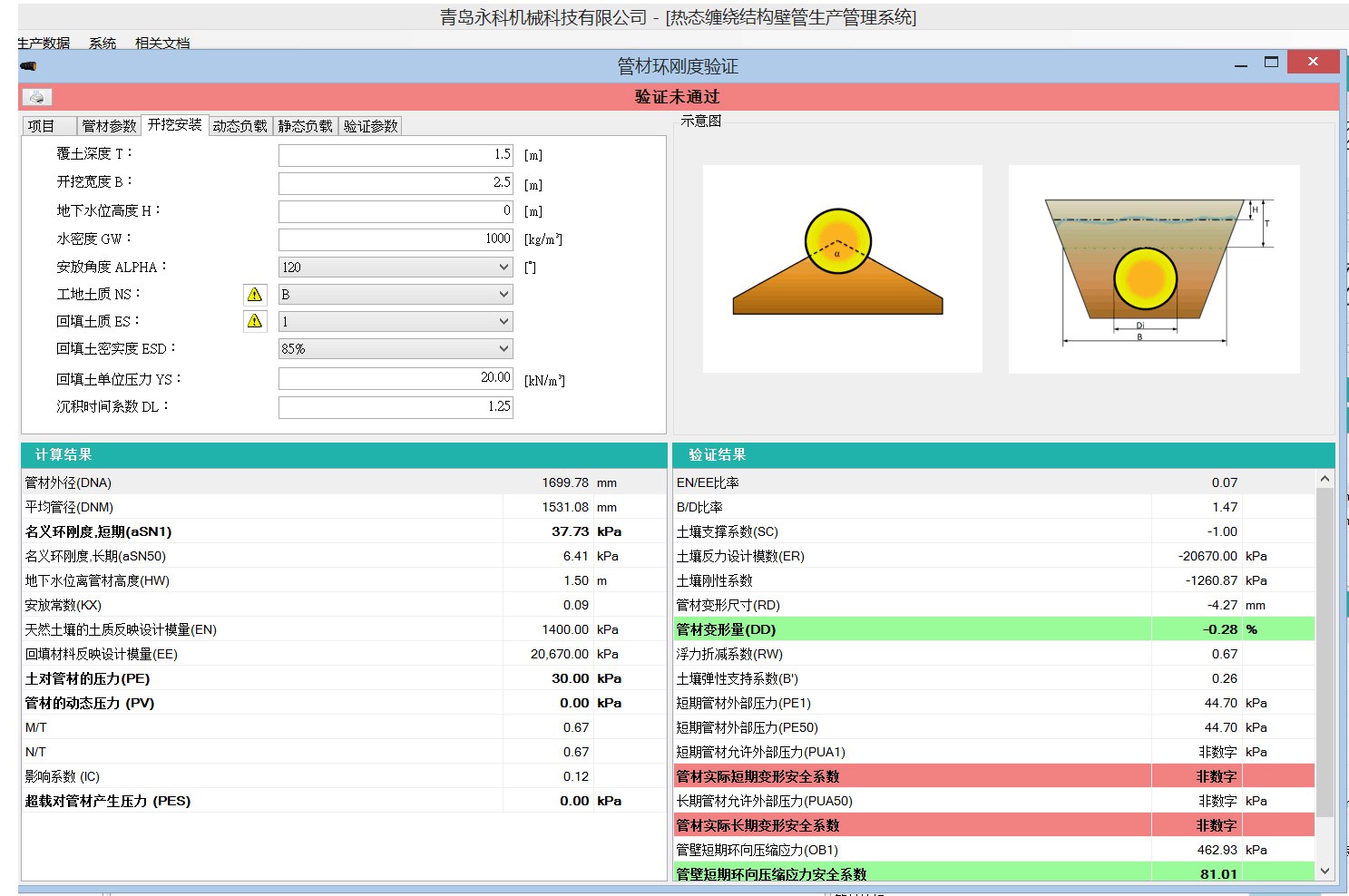Click the trench cross-section diagram
Viewport: 1349px width, 896px height.
click(1154, 268)
